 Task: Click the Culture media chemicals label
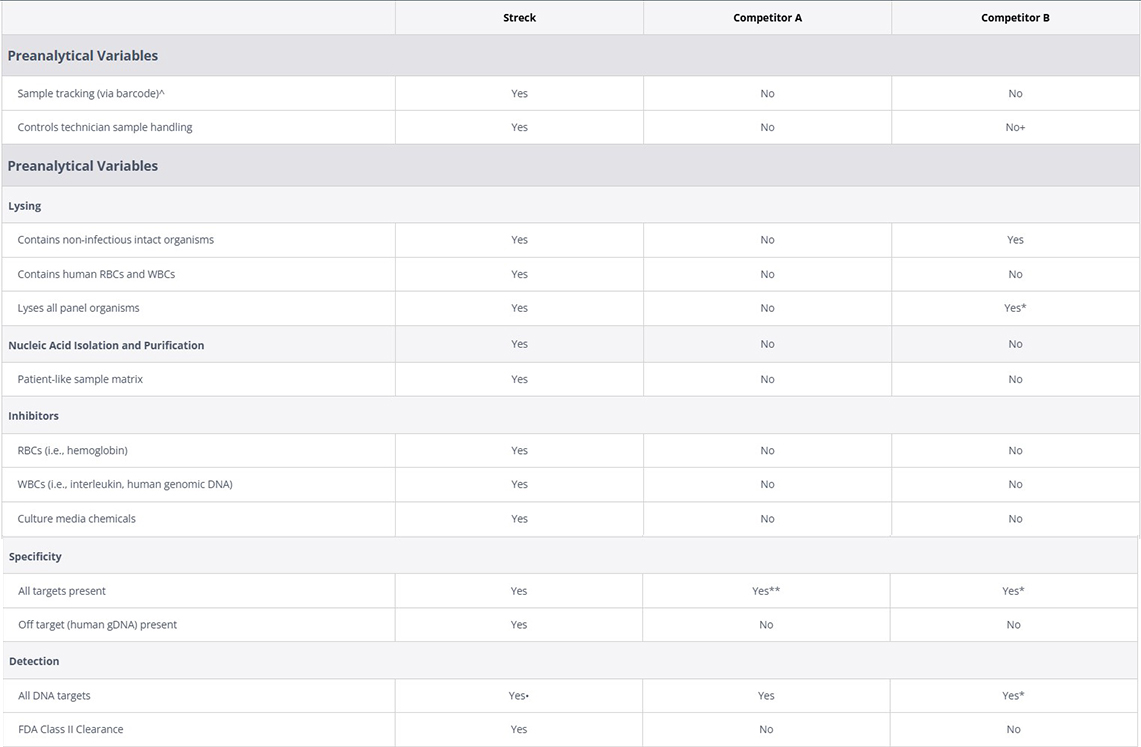pyautogui.click(x=76, y=518)
